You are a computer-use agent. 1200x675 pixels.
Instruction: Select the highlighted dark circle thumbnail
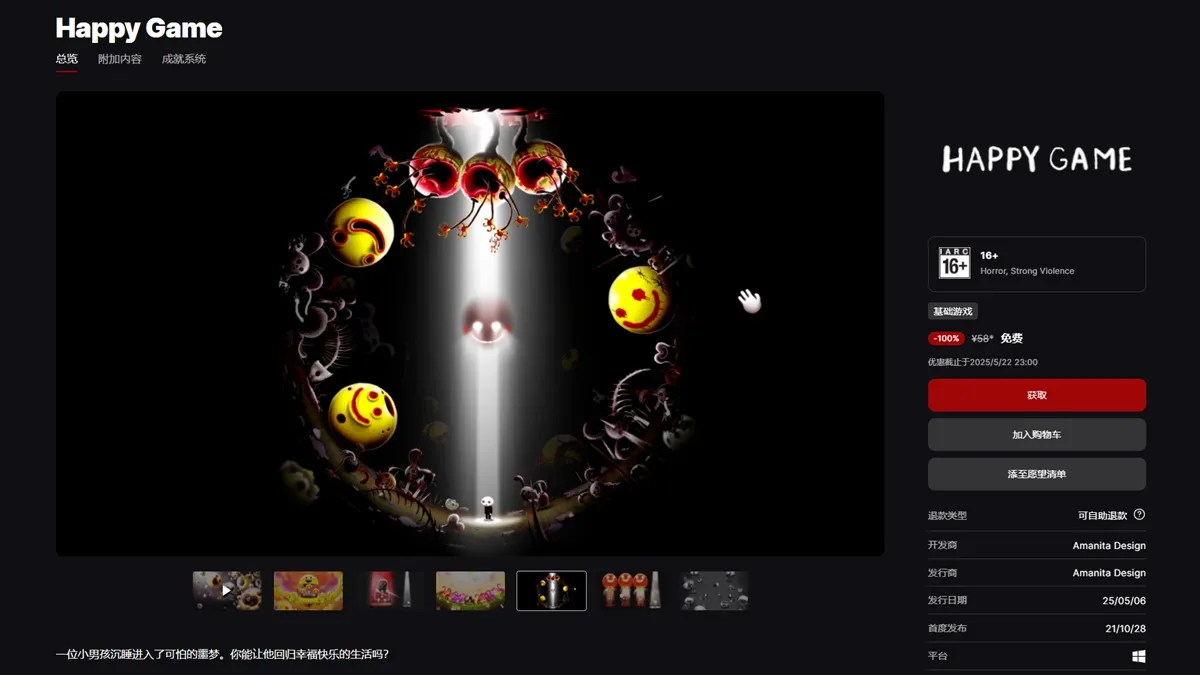[x=551, y=591]
